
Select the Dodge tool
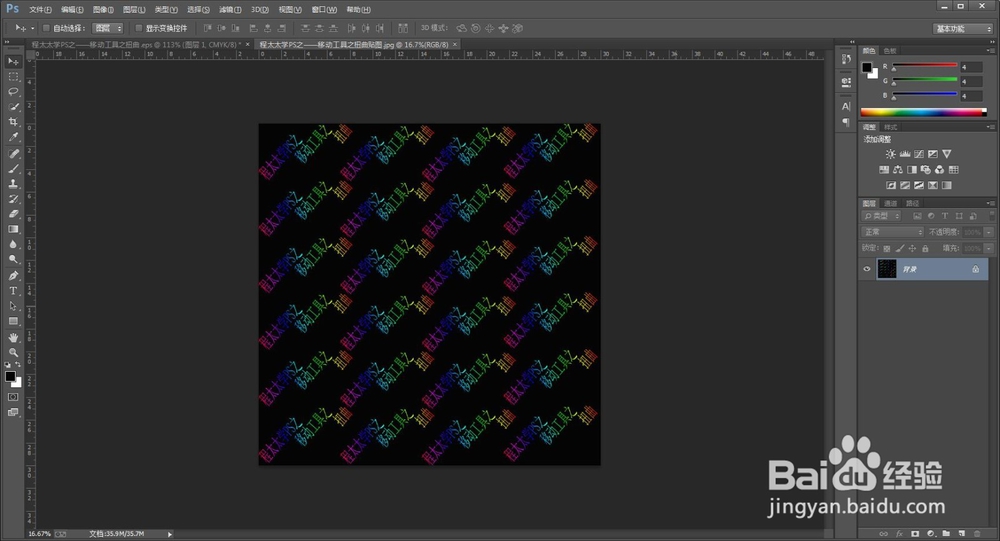click(x=13, y=260)
